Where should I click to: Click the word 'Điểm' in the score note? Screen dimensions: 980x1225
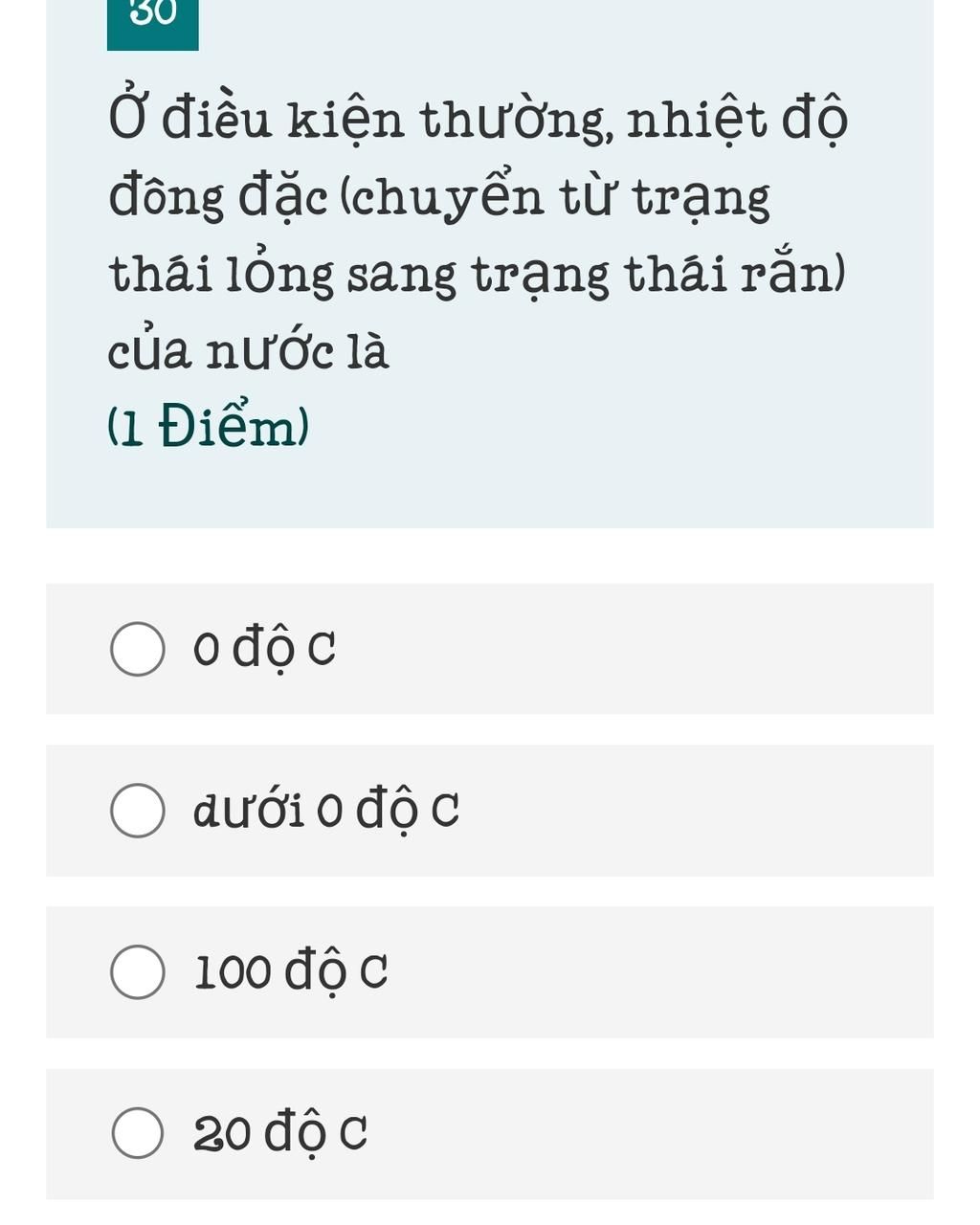click(229, 426)
